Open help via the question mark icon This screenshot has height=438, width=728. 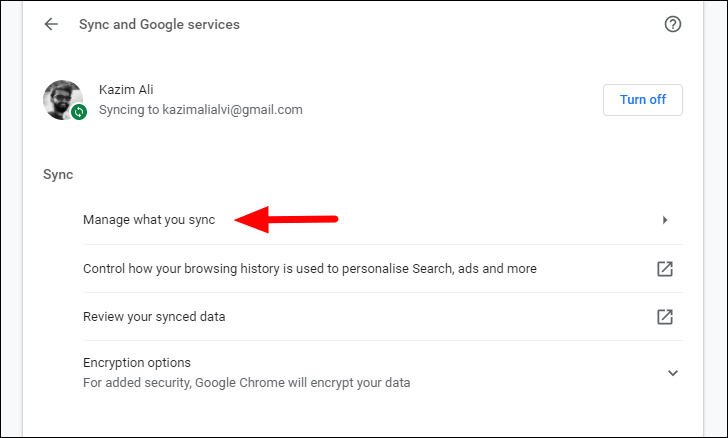point(673,24)
